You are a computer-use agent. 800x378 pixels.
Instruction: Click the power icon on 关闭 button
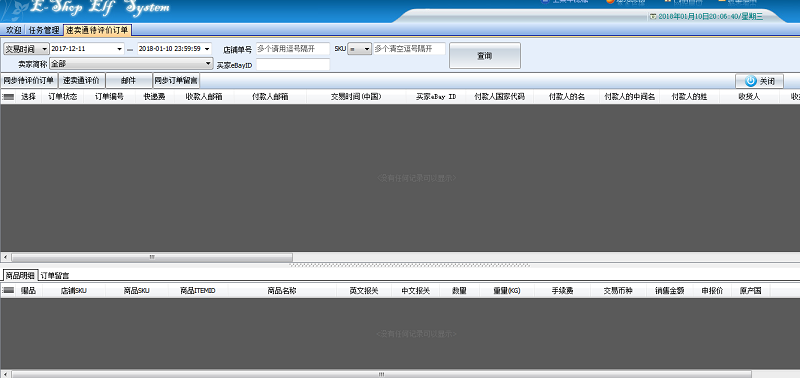pyautogui.click(x=750, y=81)
